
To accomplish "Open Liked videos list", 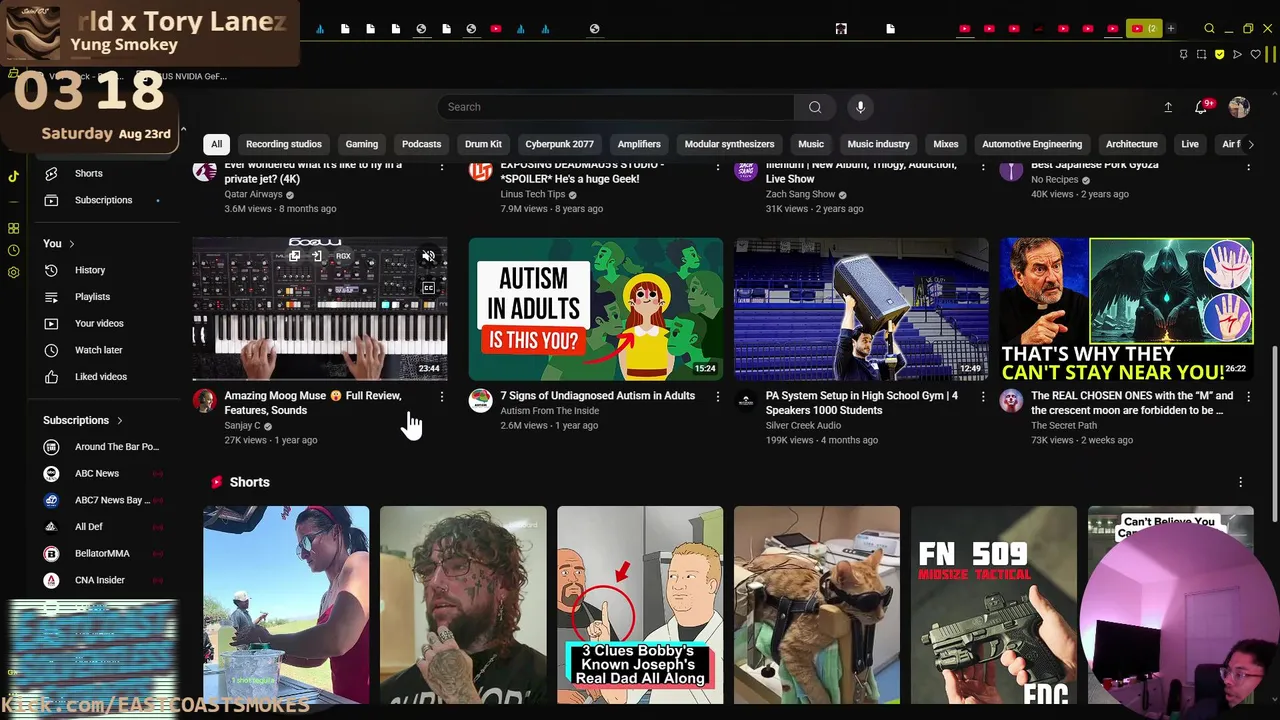I will pyautogui.click(x=103, y=377).
